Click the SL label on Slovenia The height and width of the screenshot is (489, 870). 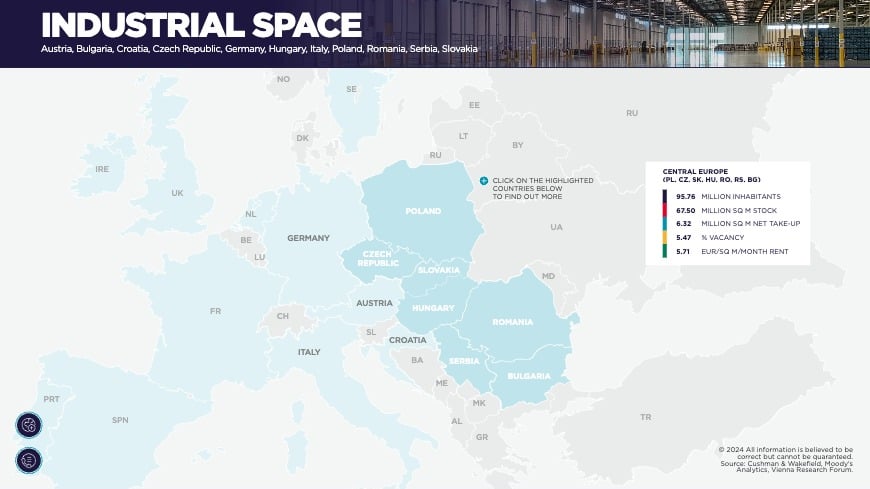click(371, 332)
